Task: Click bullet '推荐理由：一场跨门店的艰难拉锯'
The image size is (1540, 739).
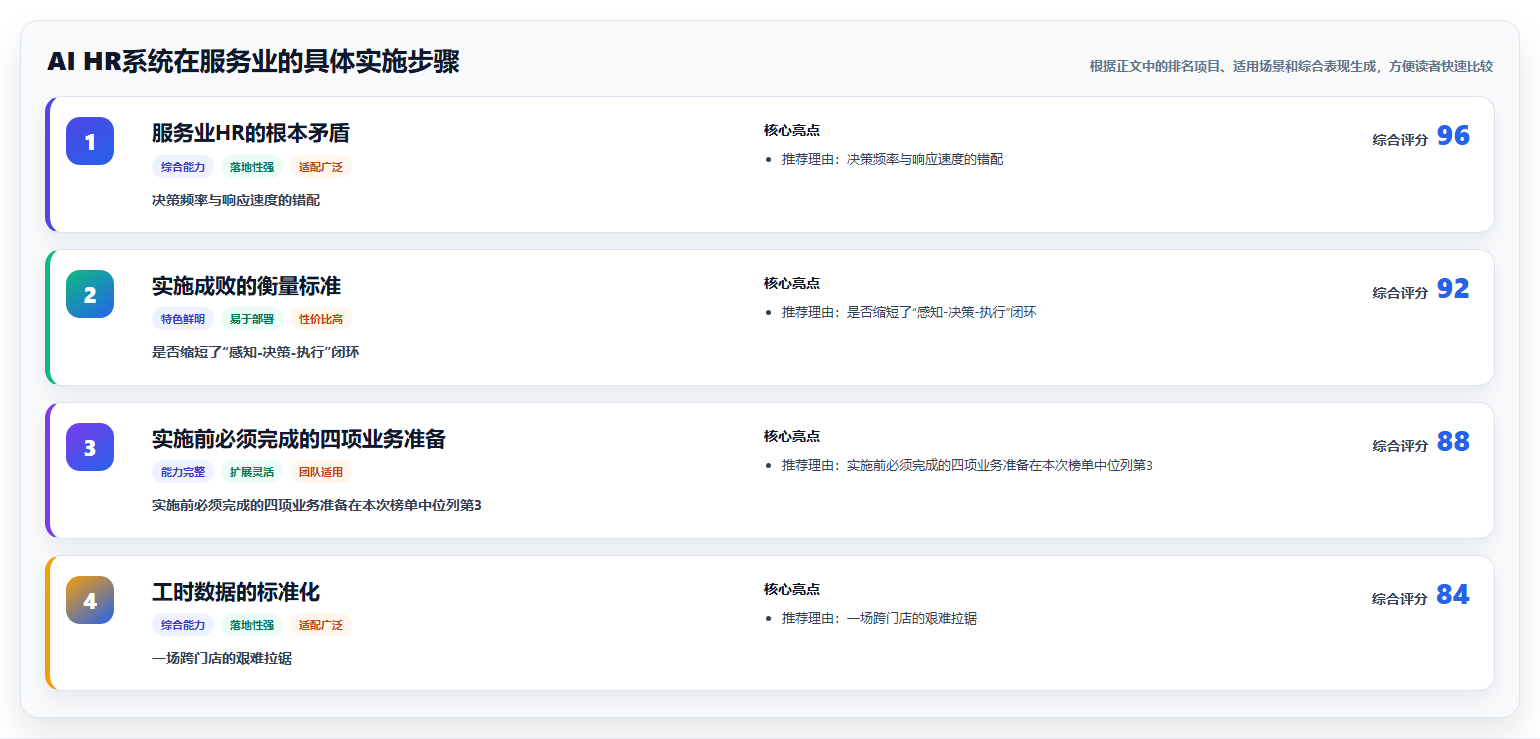Action: pos(879,619)
